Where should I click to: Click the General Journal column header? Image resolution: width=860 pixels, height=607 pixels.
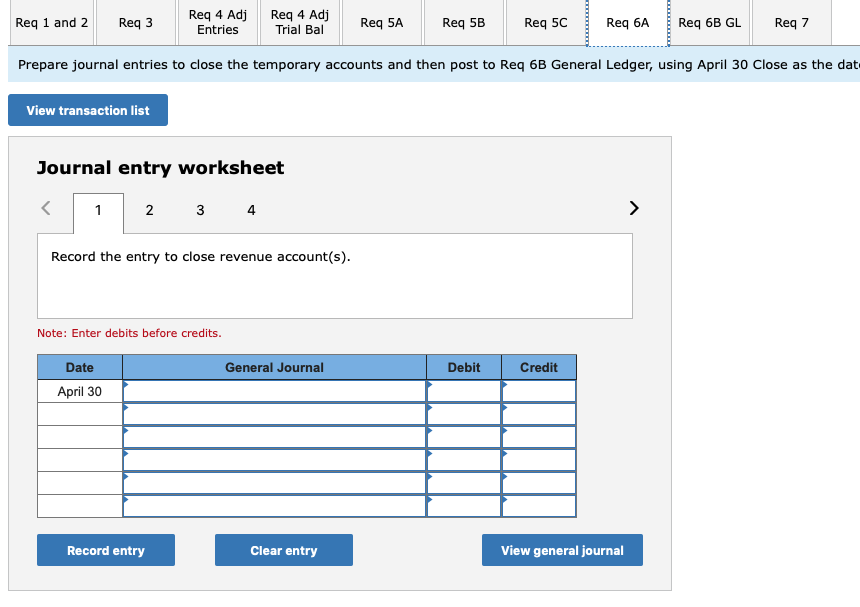click(x=274, y=367)
